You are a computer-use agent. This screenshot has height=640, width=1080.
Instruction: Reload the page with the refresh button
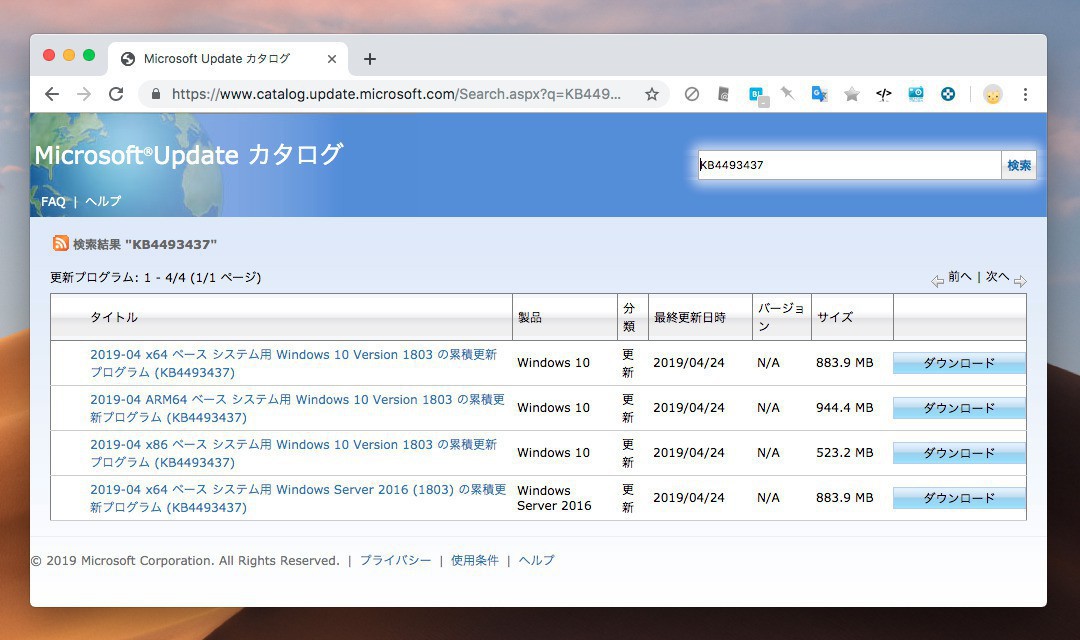pos(116,94)
